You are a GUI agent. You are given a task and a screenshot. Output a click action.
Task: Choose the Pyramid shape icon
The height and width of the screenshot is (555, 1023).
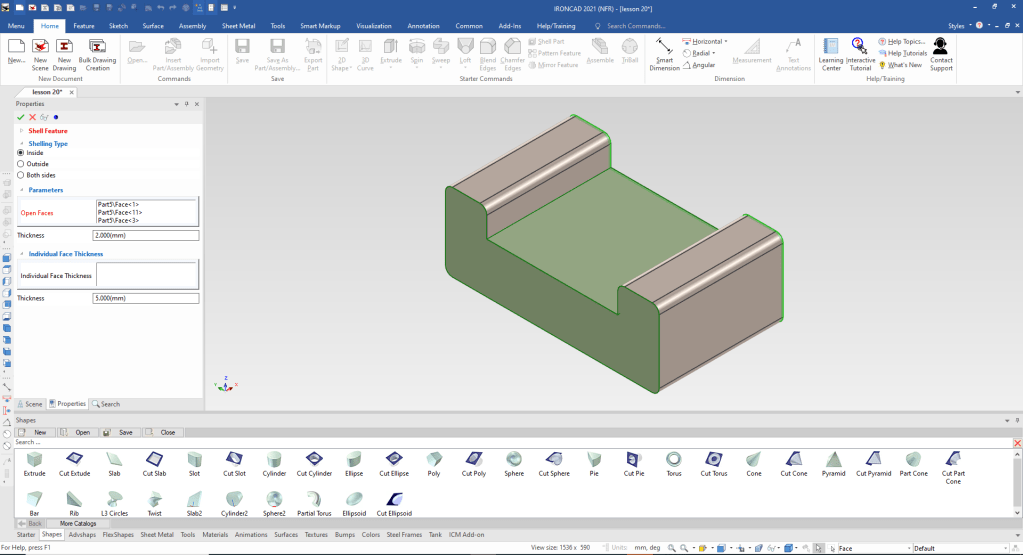(x=832, y=459)
